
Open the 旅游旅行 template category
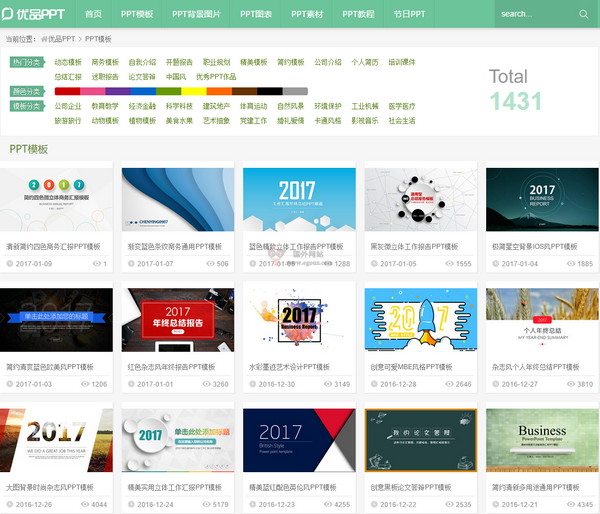68,121
